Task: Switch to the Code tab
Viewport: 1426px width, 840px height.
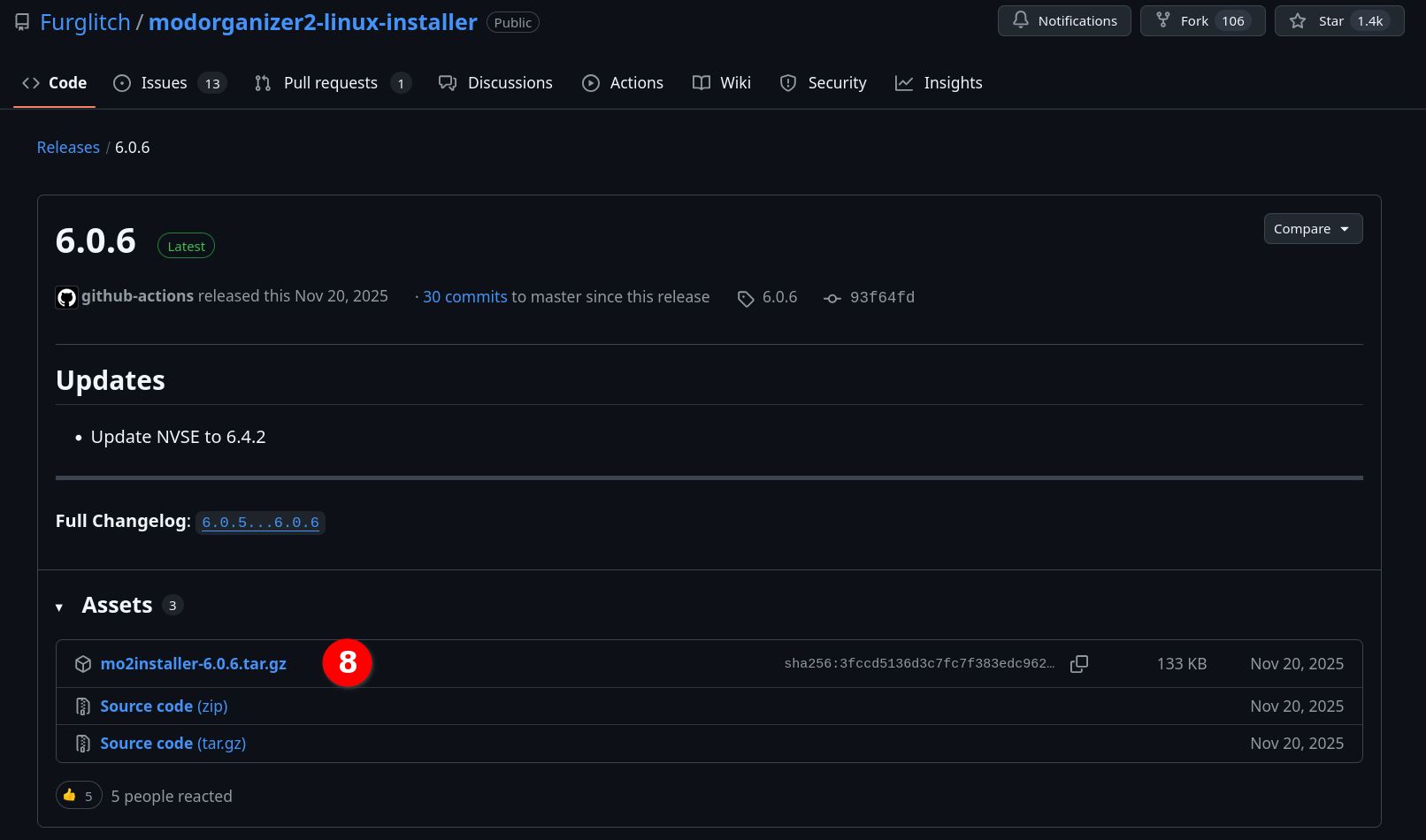Action: tap(54, 83)
